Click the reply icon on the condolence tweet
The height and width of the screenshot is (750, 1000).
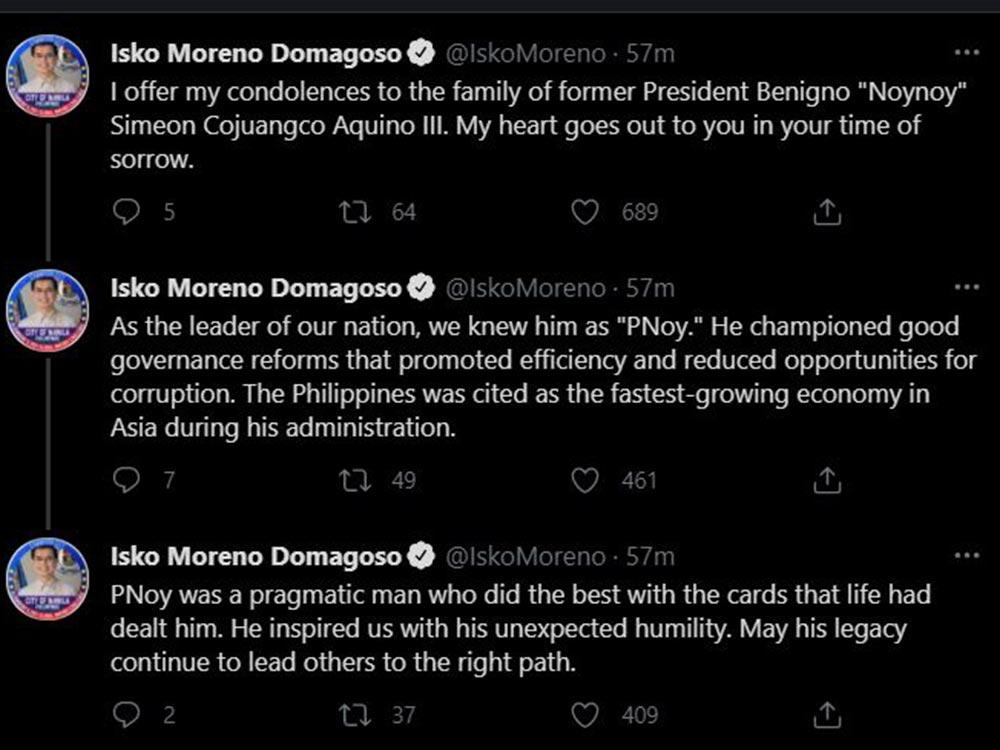126,211
